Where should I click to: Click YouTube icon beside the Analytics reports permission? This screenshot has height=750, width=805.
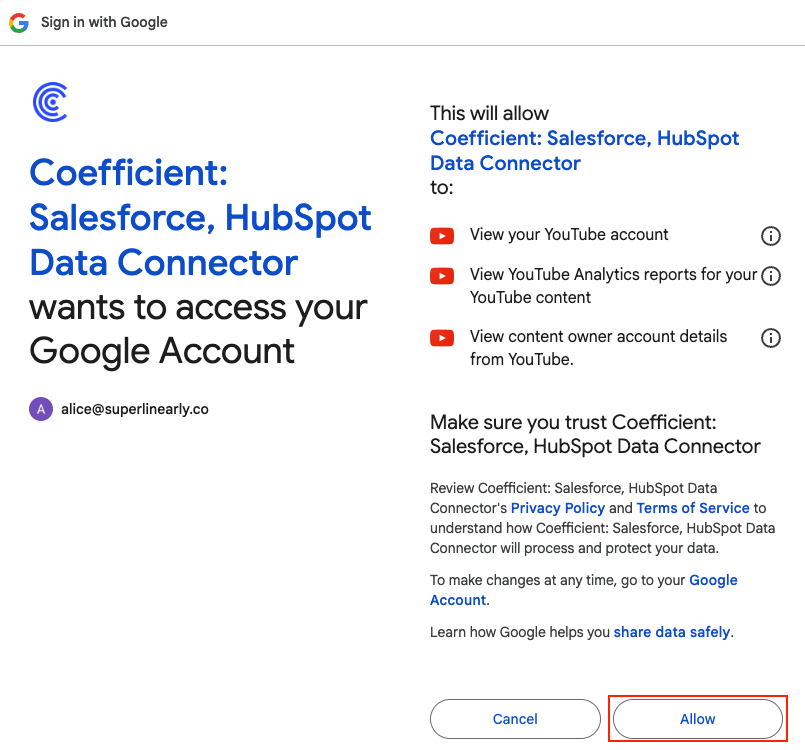point(442,275)
